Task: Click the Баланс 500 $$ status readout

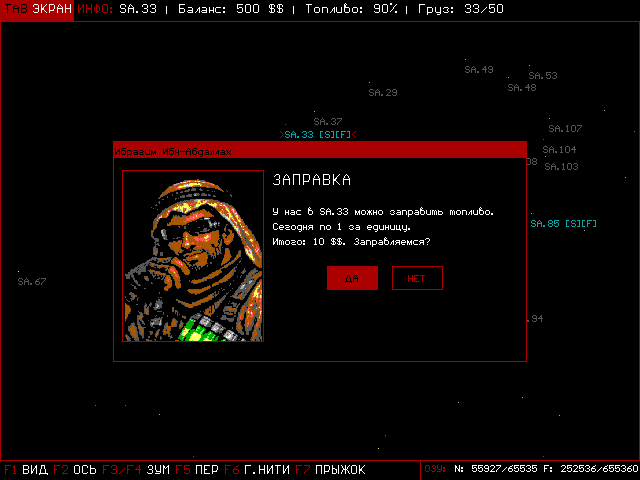Action: tap(231, 9)
